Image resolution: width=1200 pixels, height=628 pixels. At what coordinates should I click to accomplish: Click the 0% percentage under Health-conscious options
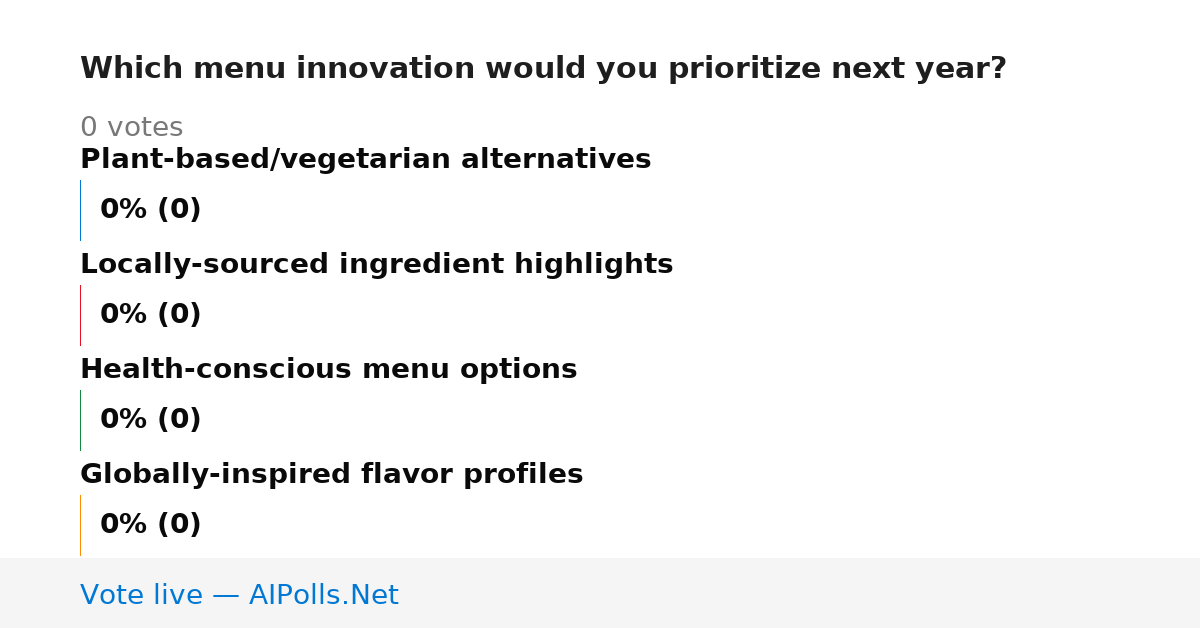pyautogui.click(x=124, y=420)
